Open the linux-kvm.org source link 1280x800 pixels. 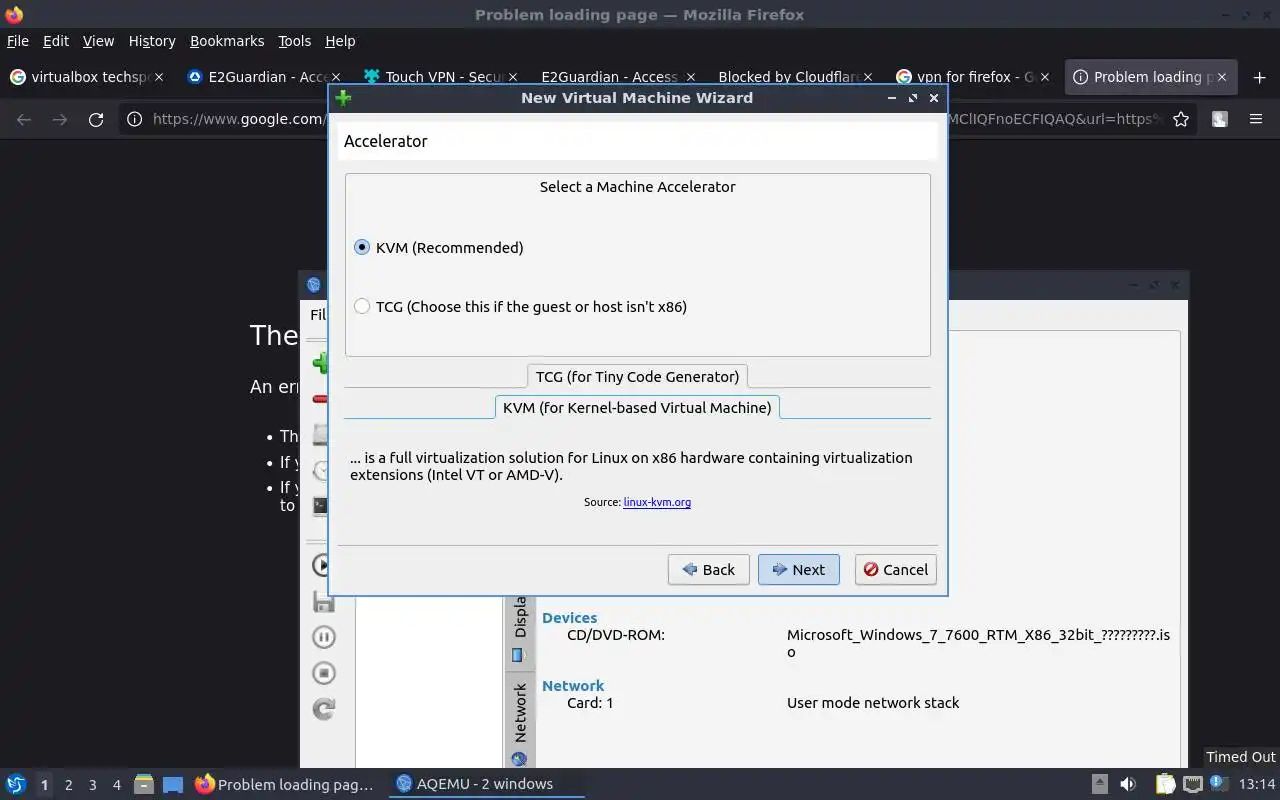(657, 502)
